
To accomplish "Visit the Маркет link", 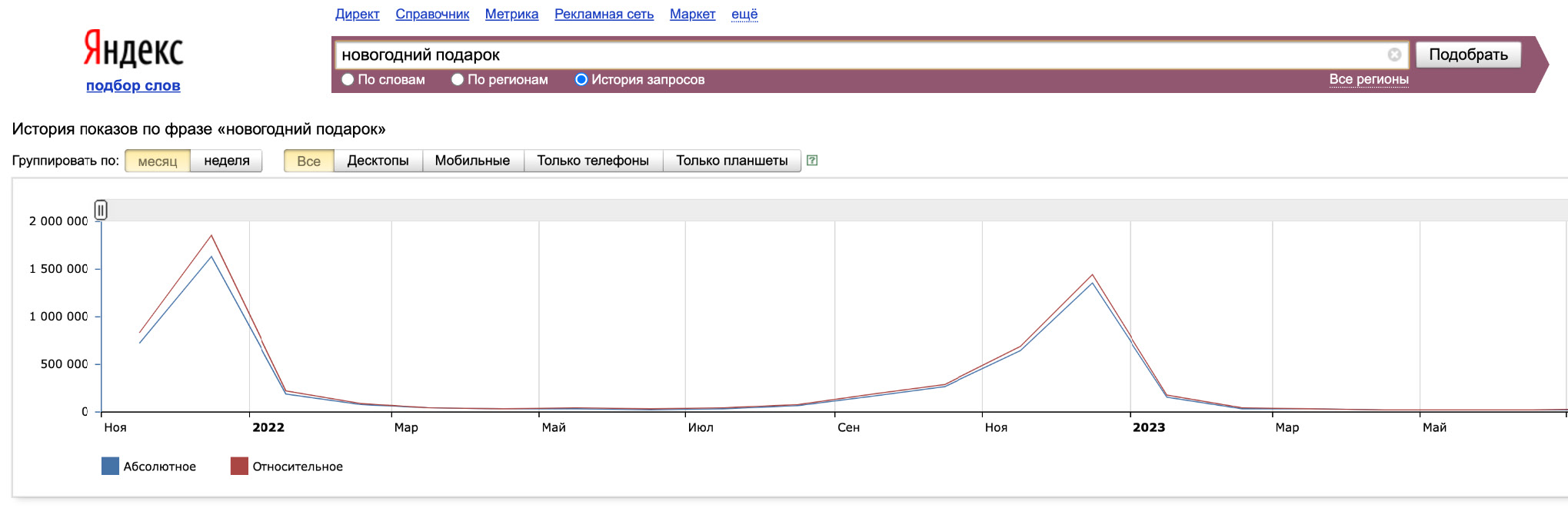I will [692, 14].
